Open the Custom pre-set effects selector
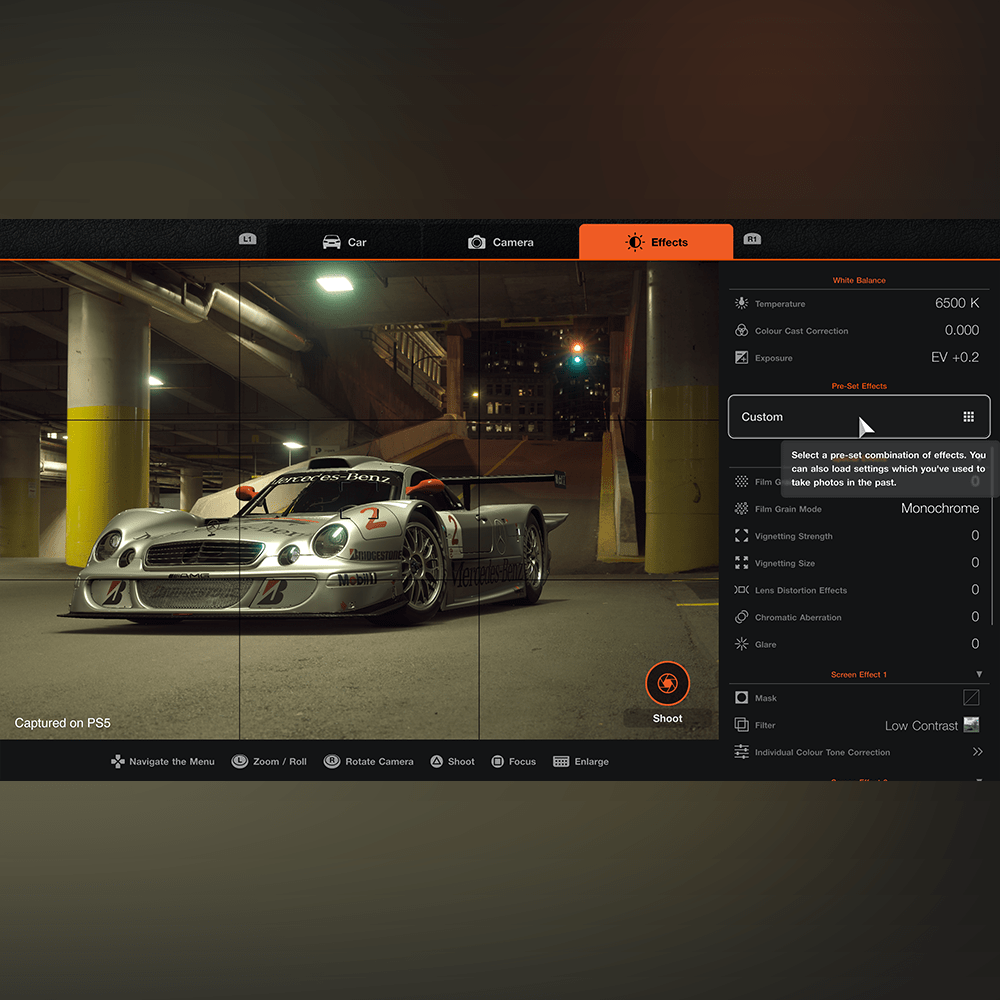1000x1000 pixels. [x=858, y=417]
